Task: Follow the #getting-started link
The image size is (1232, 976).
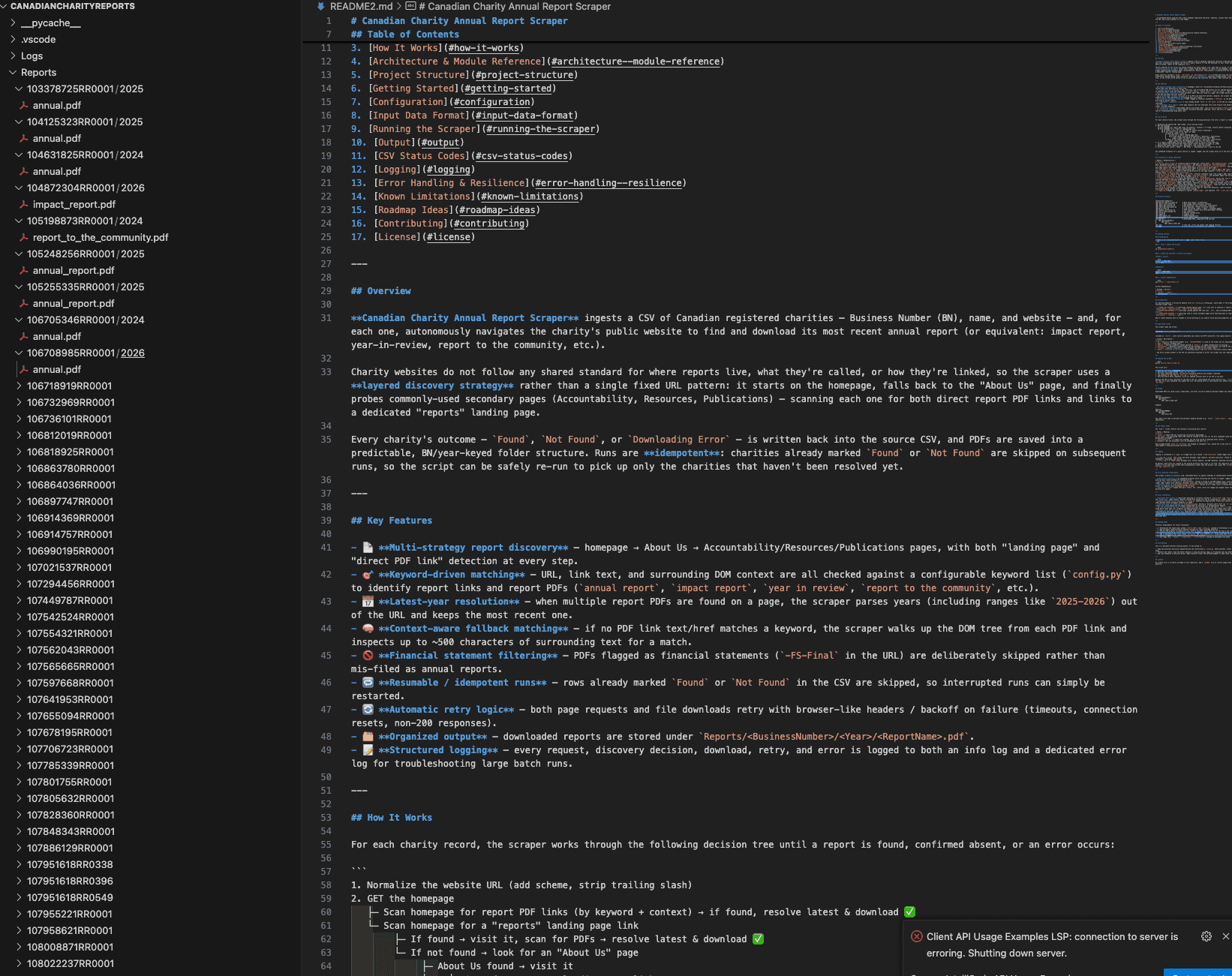Action: pyautogui.click(x=508, y=89)
